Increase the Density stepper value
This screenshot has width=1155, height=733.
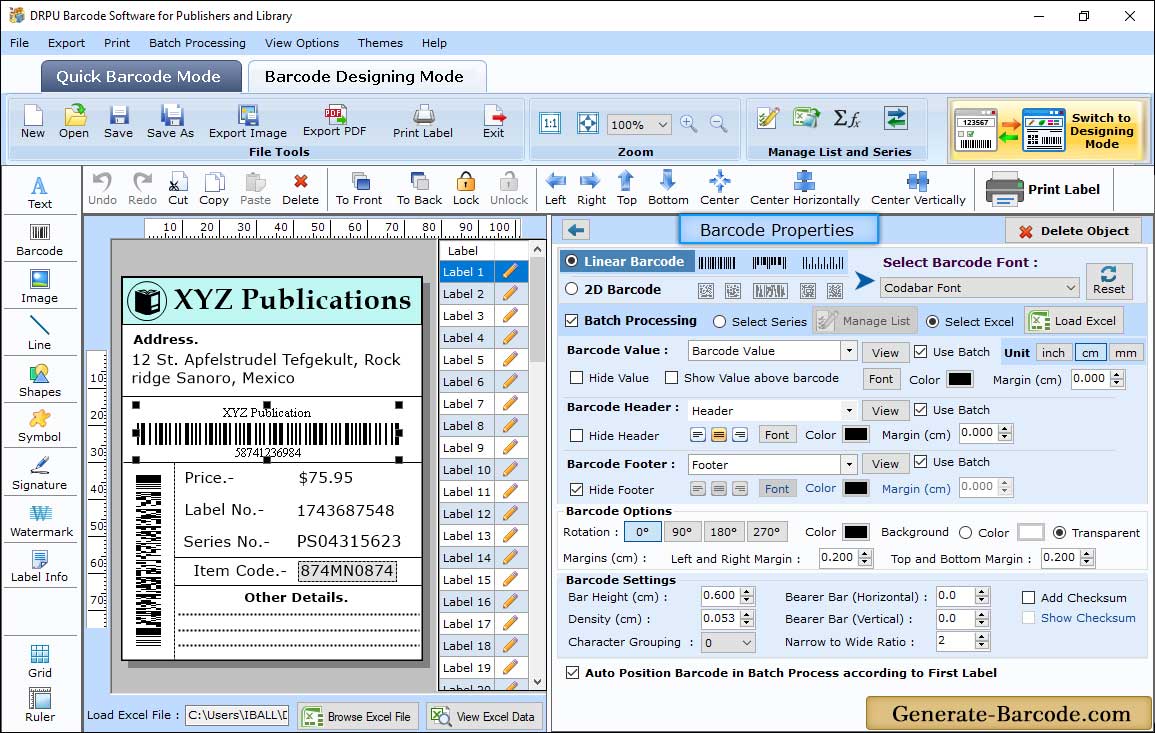tap(747, 614)
